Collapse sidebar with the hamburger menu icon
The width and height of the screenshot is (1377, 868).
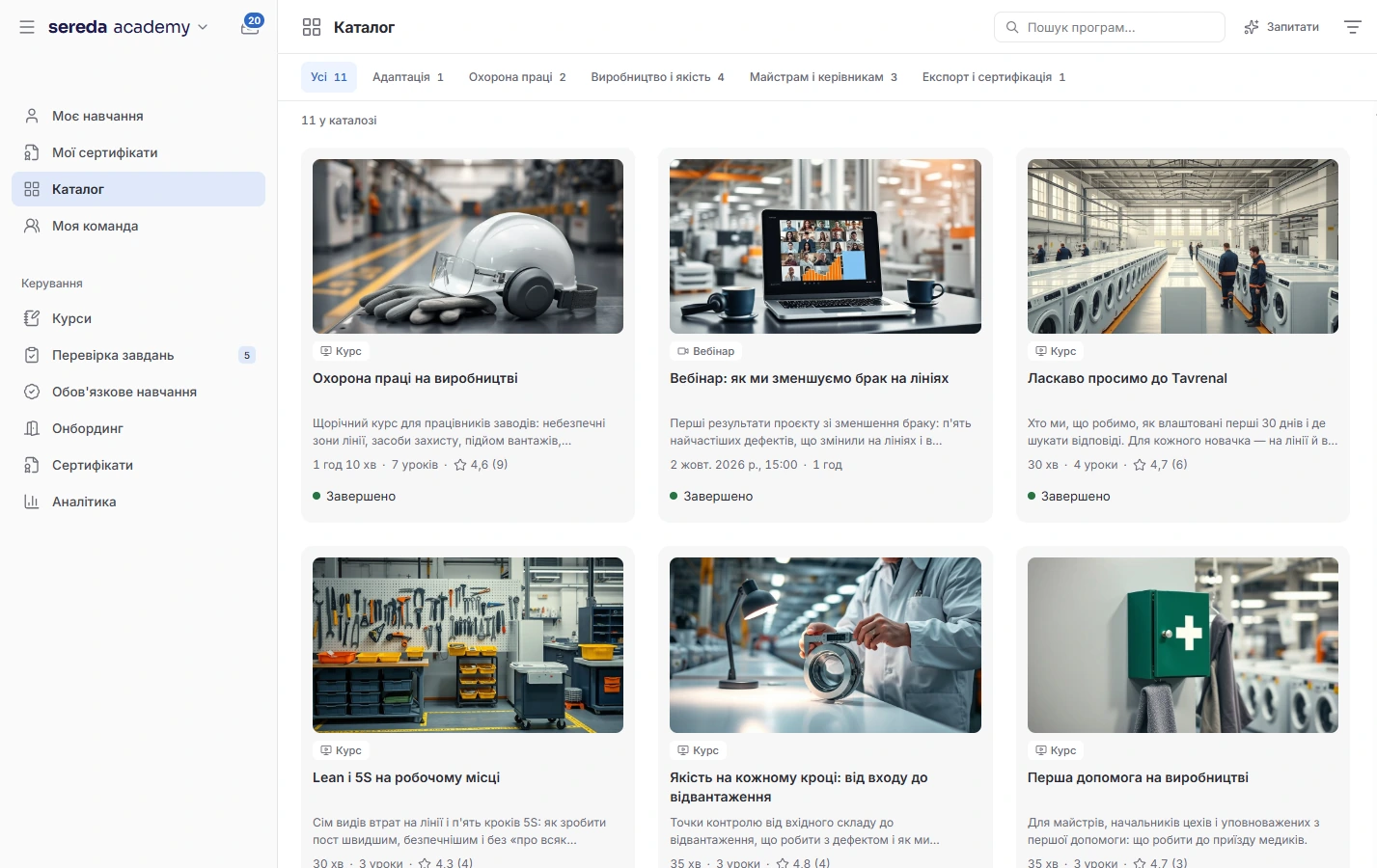(x=27, y=27)
